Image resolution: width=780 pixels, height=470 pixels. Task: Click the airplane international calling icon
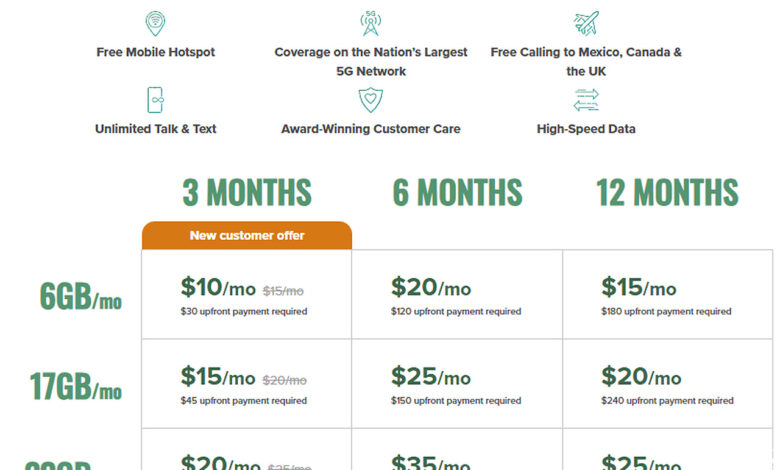(586, 23)
